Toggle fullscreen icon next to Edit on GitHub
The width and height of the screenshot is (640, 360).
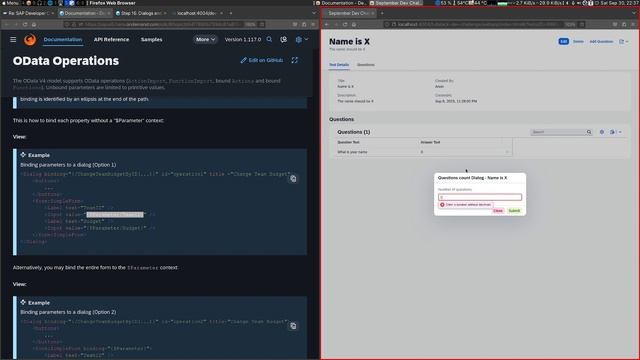295,60
